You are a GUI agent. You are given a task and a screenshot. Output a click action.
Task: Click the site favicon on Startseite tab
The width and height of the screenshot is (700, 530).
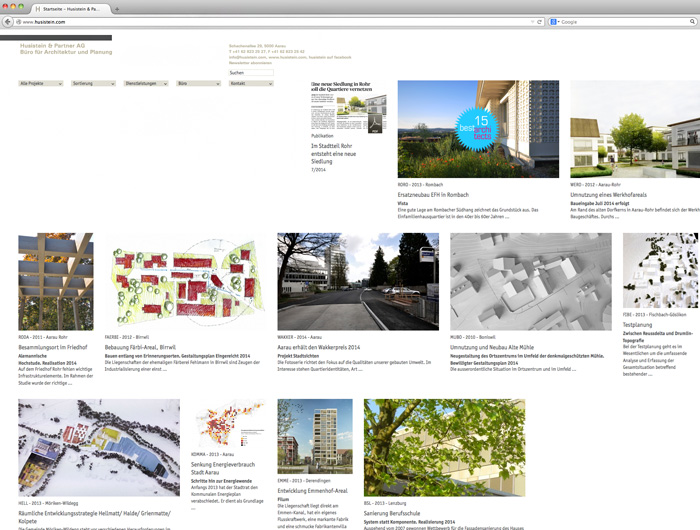pos(38,8)
